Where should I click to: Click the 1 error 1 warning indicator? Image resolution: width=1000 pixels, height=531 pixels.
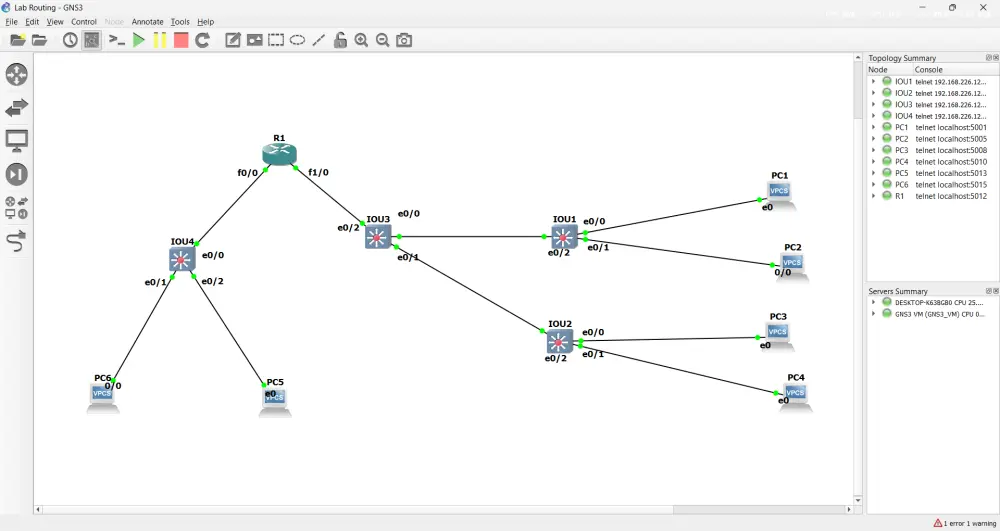pyautogui.click(x=964, y=523)
